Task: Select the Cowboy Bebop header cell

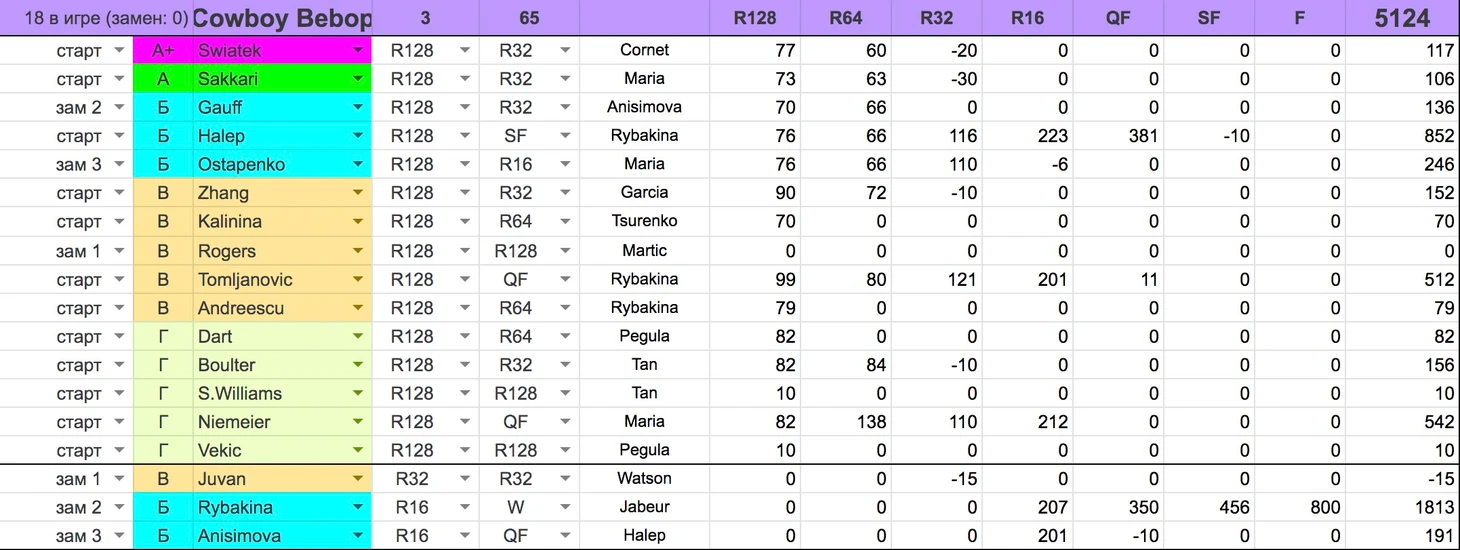Action: pyautogui.click(x=282, y=18)
